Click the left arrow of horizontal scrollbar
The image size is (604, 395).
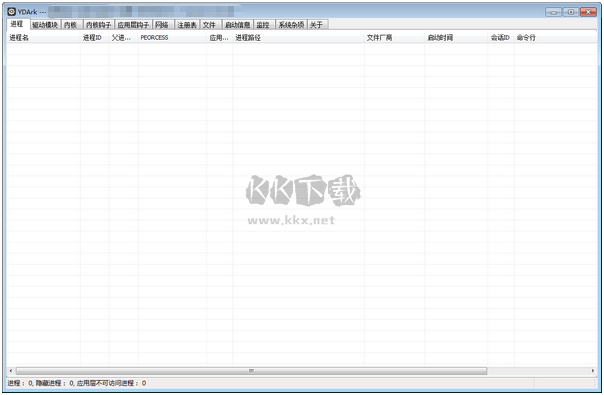[x=10, y=371]
